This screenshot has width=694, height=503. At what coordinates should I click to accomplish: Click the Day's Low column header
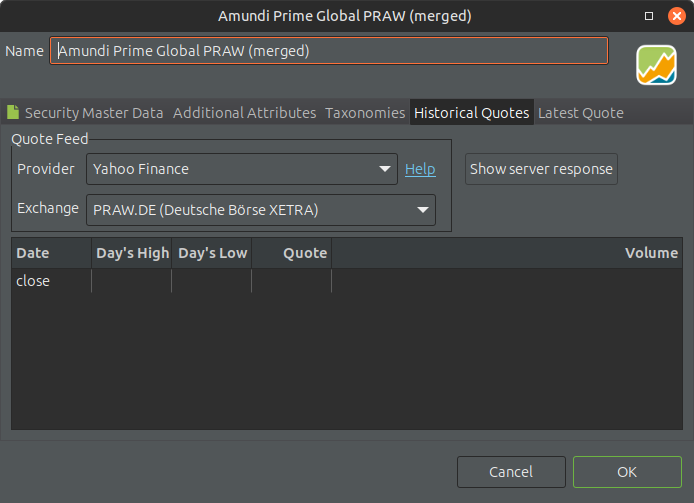click(x=212, y=253)
